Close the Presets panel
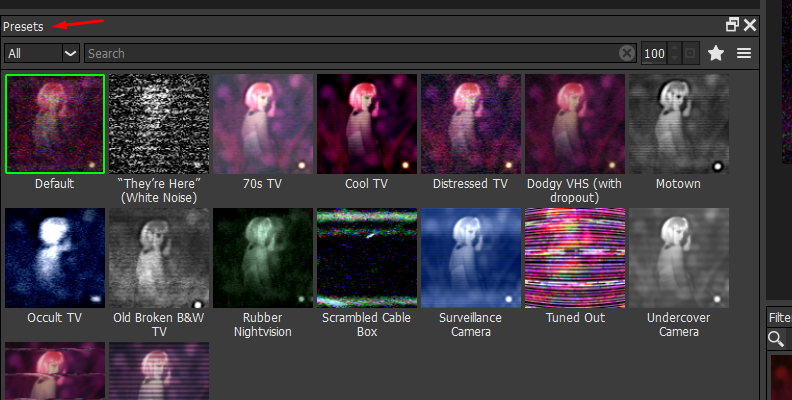 click(x=750, y=24)
